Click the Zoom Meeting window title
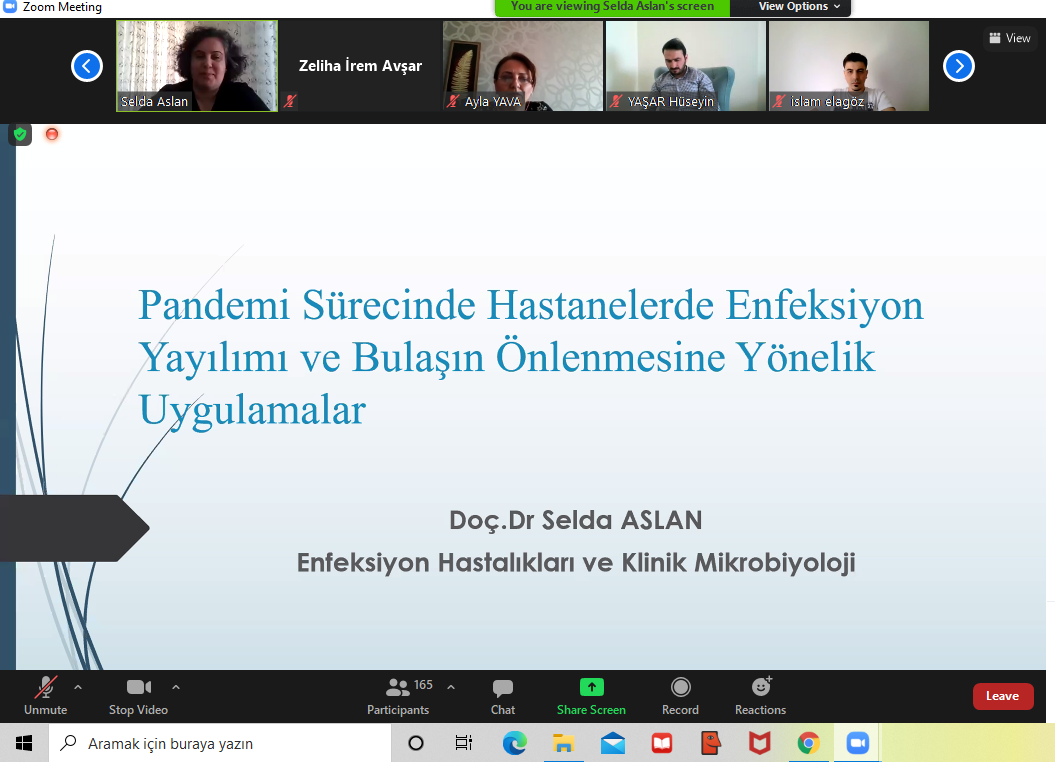1055x762 pixels. 62,7
